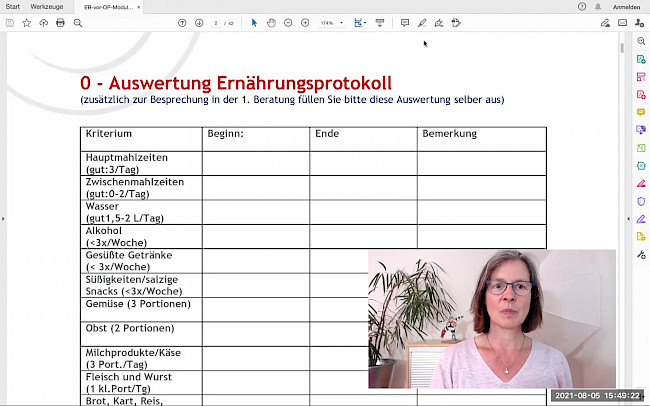Close the EB-vor-OP-Modul document tab
The image size is (650, 406).
[138, 7]
